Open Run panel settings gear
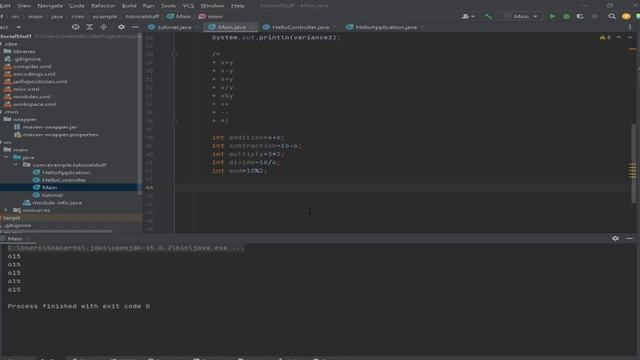Image resolution: width=640 pixels, height=360 pixels. coord(615,238)
